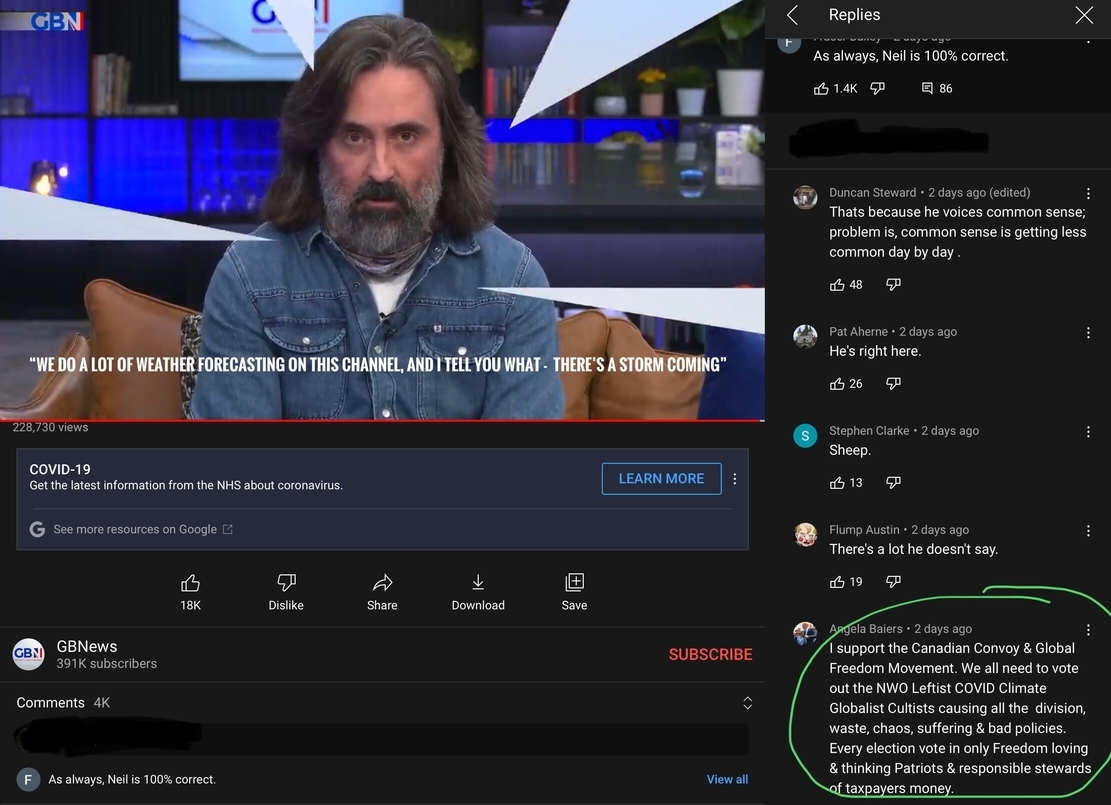Open options menu for Stephen Clarke's comment
This screenshot has width=1111, height=805.
coord(1088,431)
